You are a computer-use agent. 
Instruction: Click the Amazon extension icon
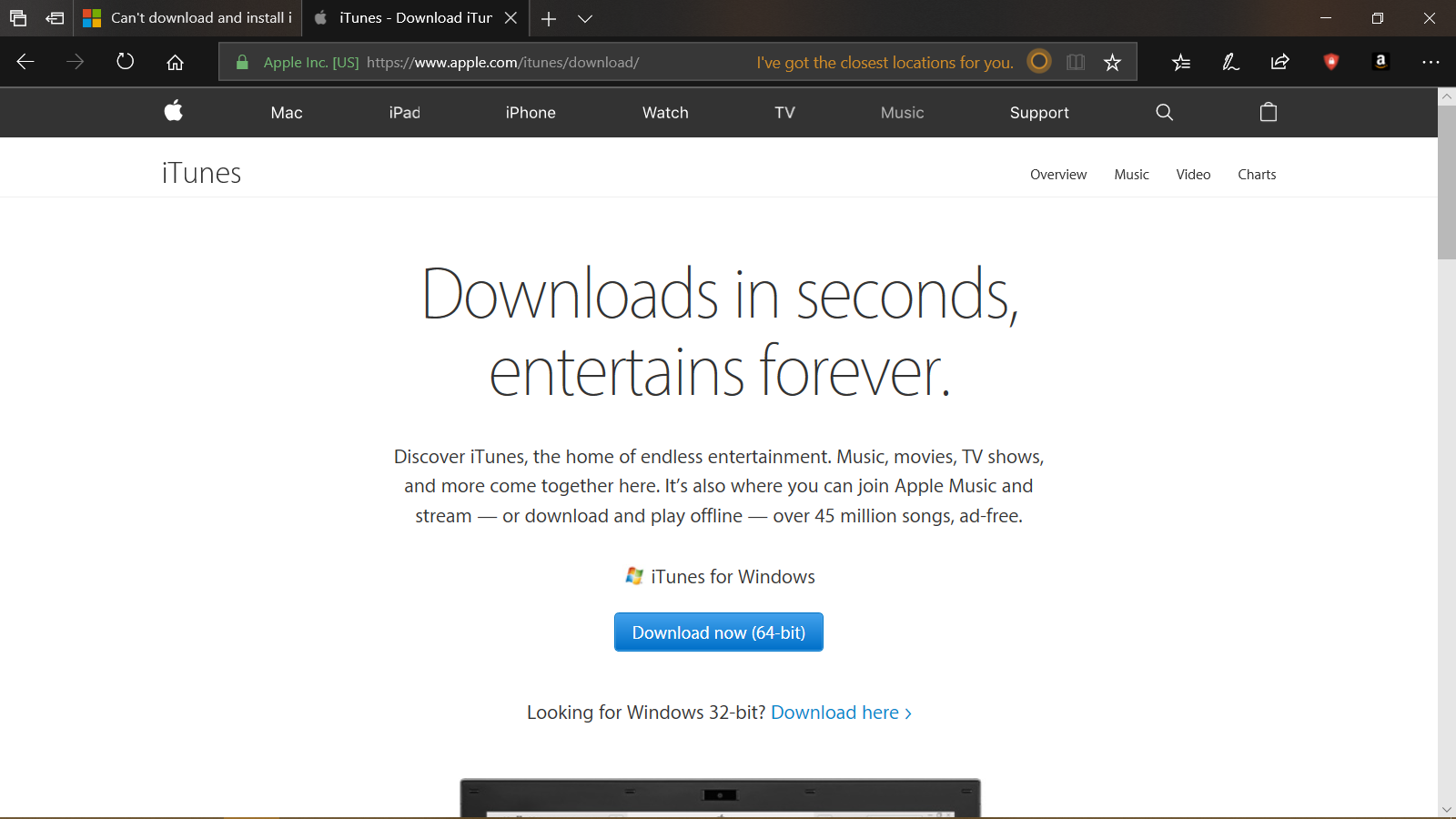pyautogui.click(x=1380, y=61)
